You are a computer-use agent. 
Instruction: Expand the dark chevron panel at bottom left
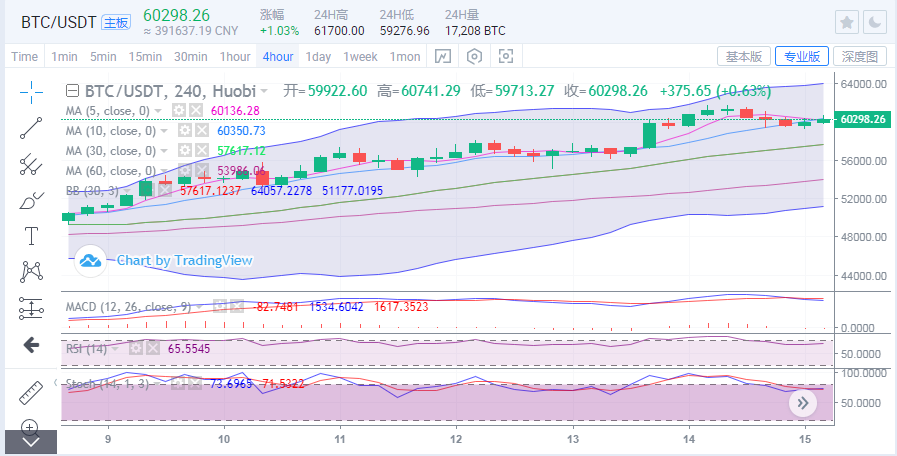pos(31,442)
